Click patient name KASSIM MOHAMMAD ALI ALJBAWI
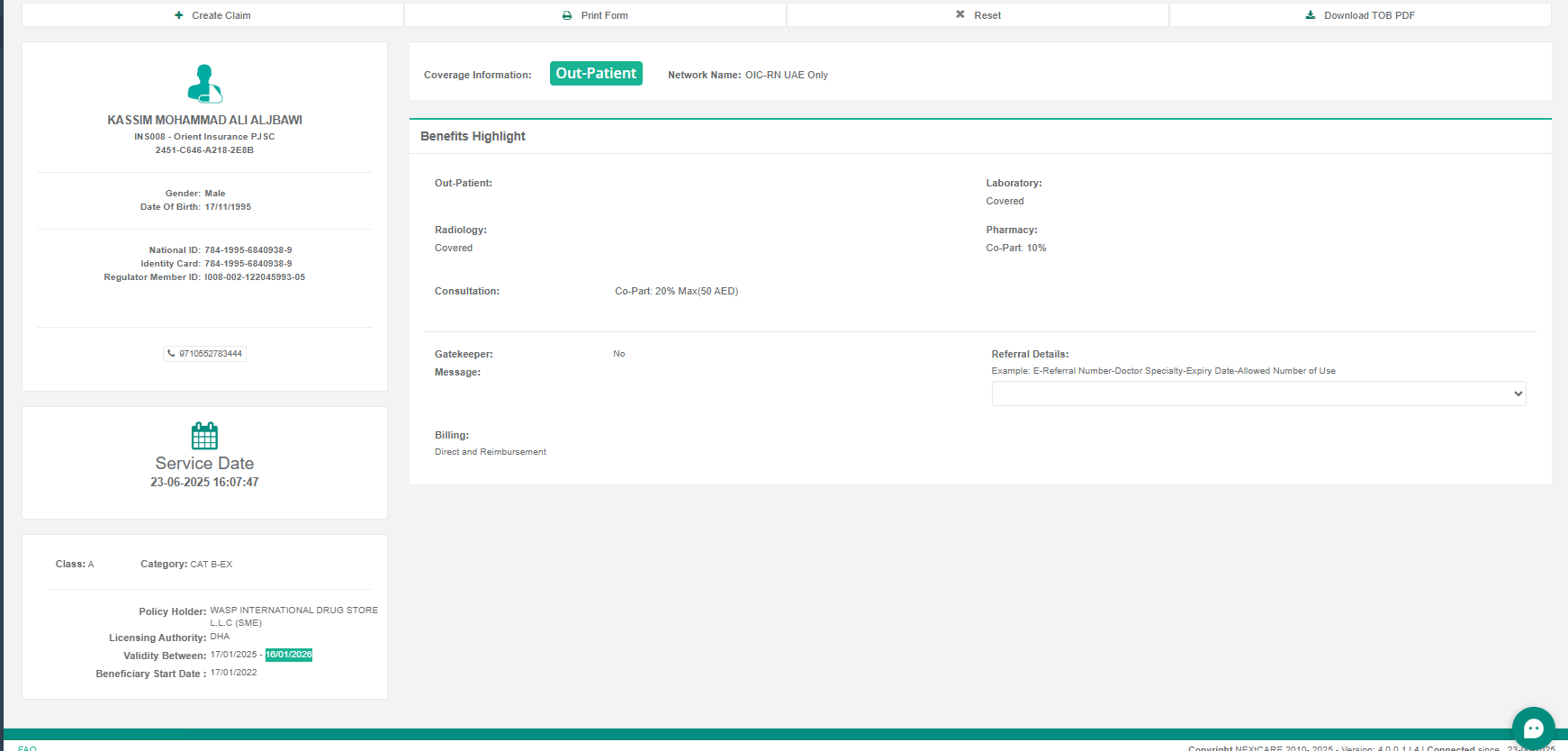 [204, 120]
